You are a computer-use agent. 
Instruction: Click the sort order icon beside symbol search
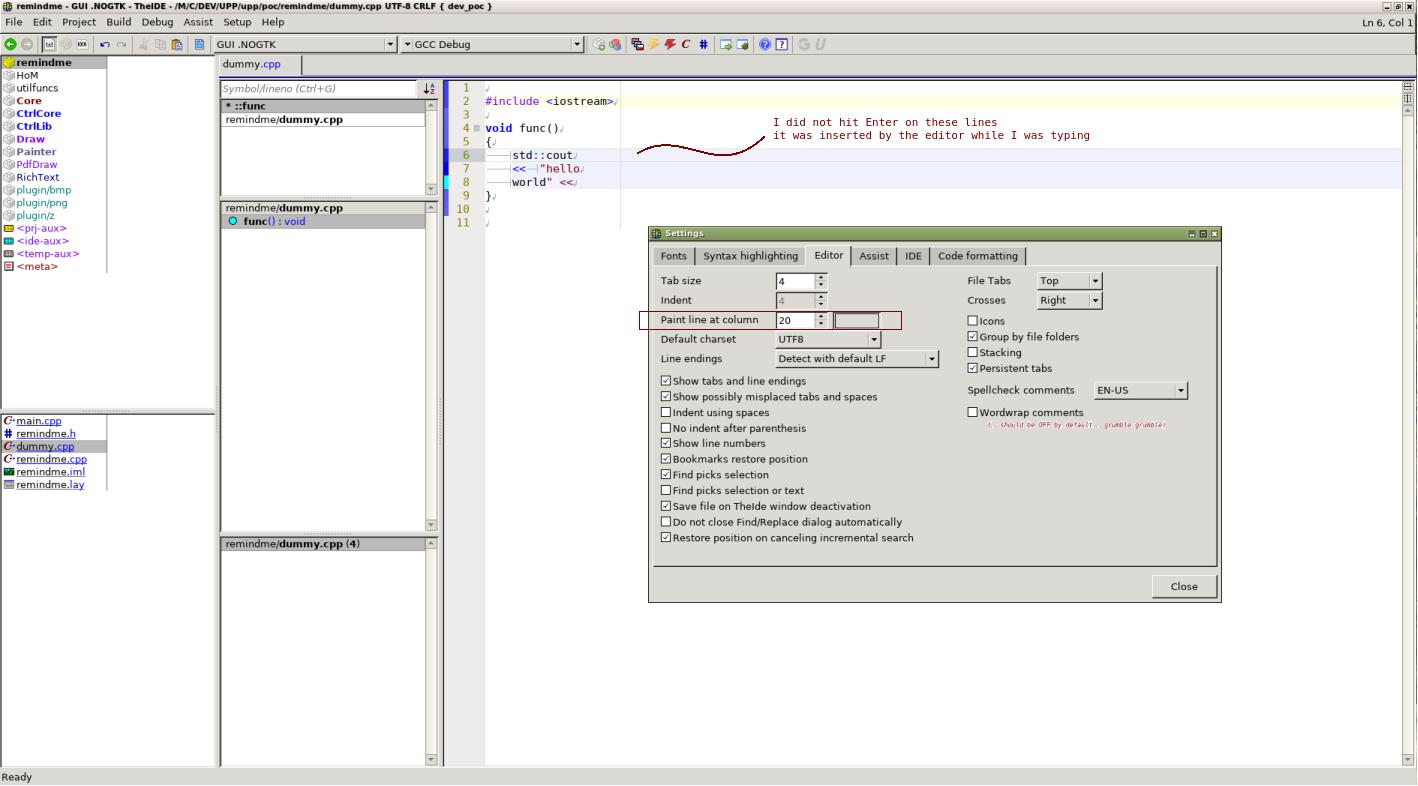point(429,89)
